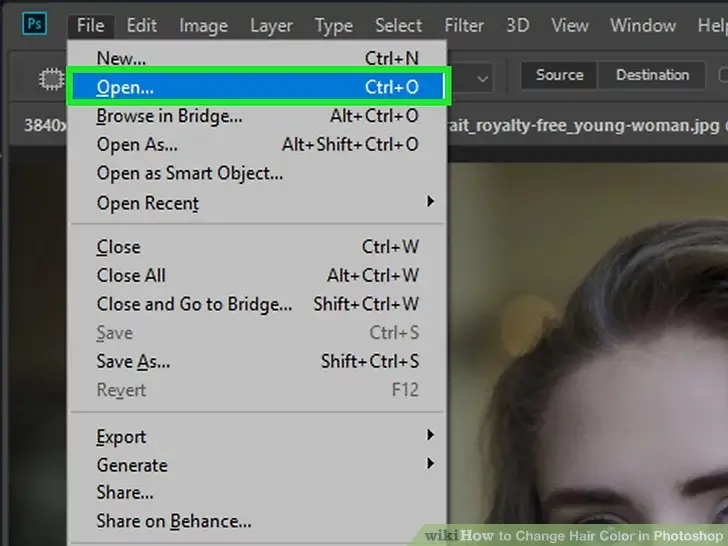The width and height of the screenshot is (728, 546).
Task: Open the dropdown left of Source
Action: [x=483, y=77]
